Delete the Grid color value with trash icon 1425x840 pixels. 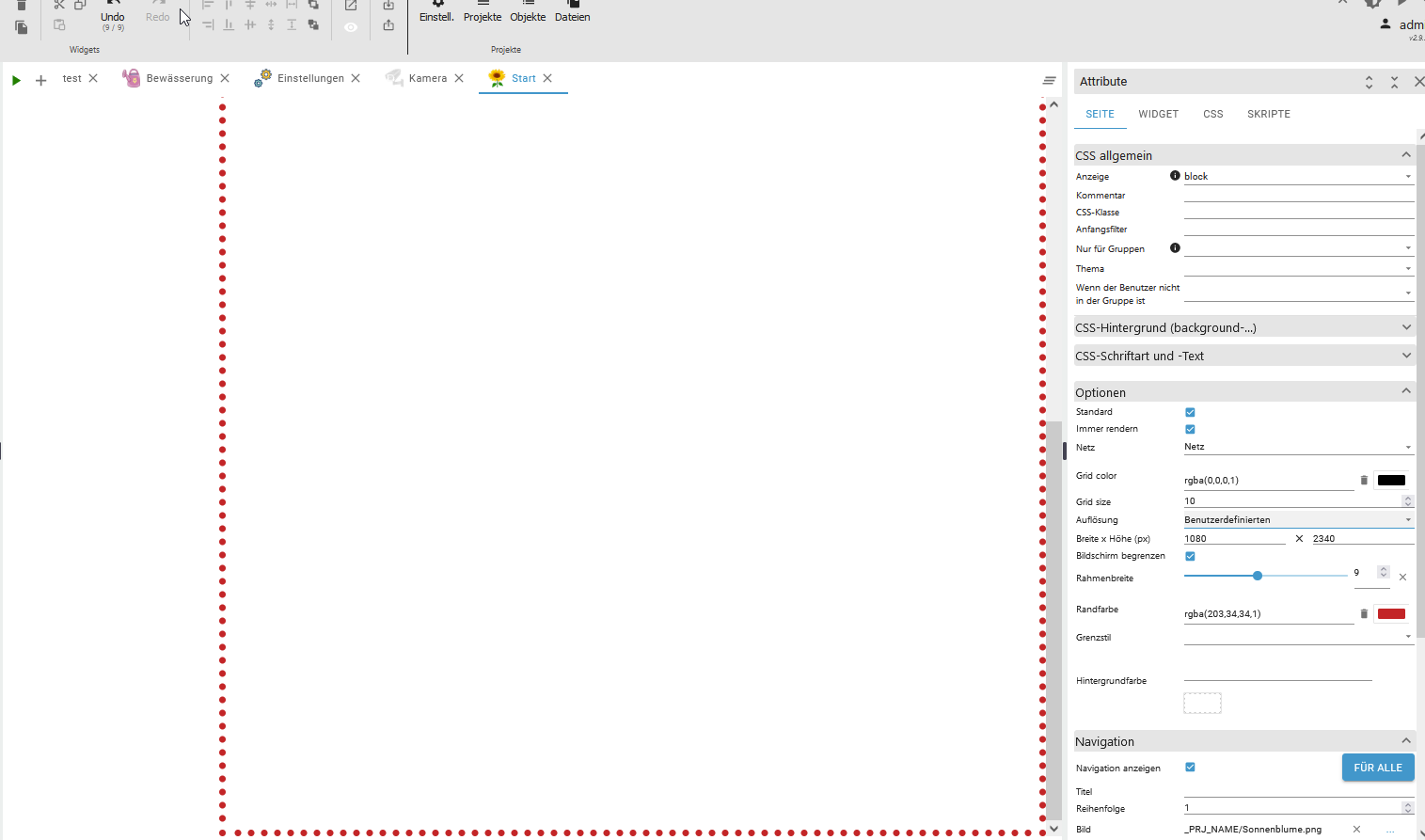coord(1364,481)
